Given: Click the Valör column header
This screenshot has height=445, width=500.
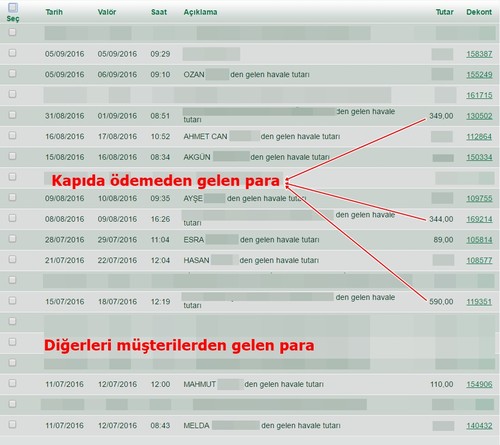Looking at the screenshot, I should [107, 12].
